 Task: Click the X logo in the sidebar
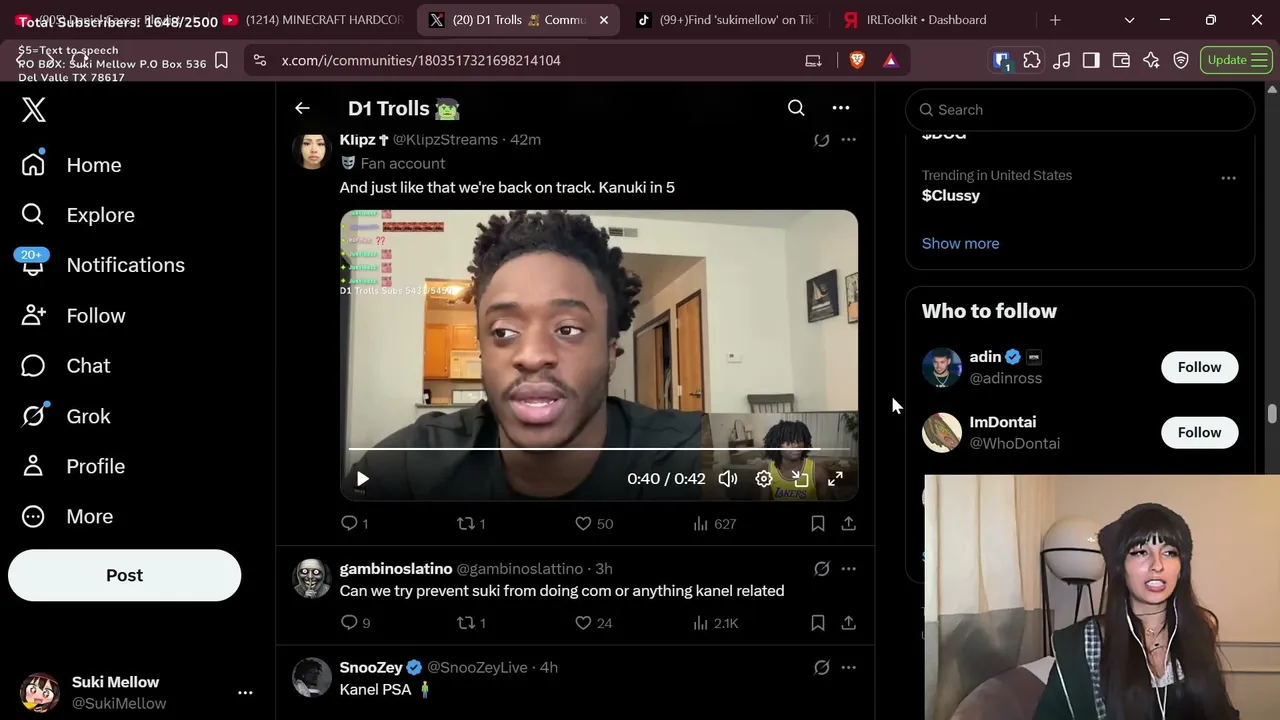(34, 109)
